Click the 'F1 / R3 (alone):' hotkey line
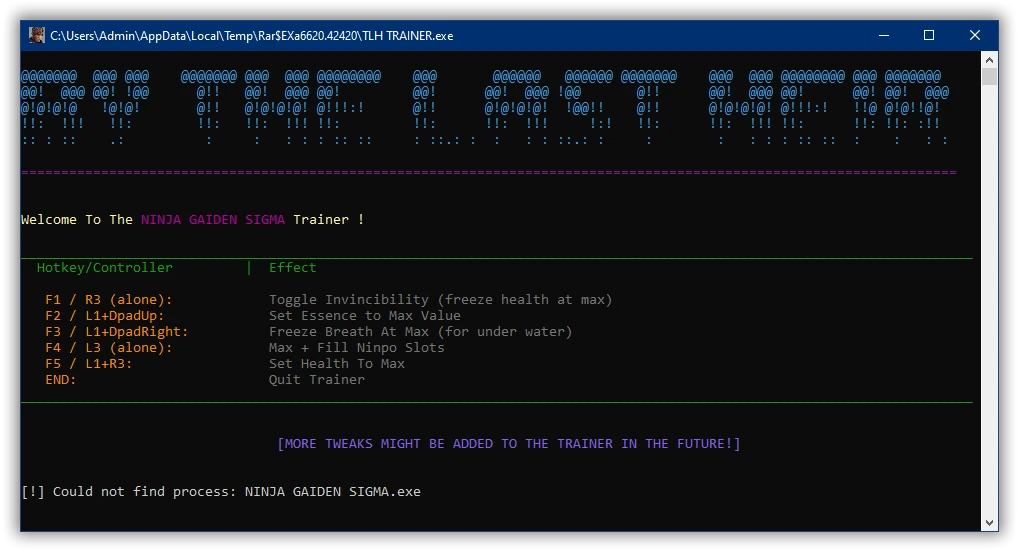 point(109,300)
